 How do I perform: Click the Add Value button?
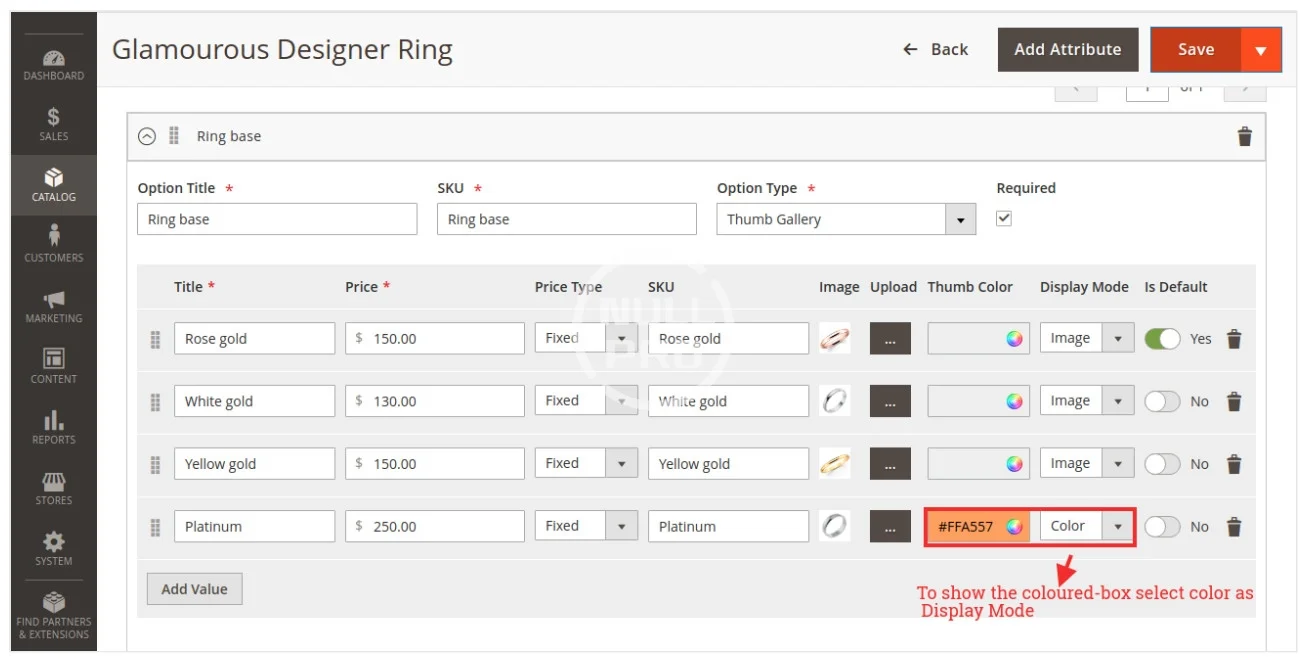(194, 589)
